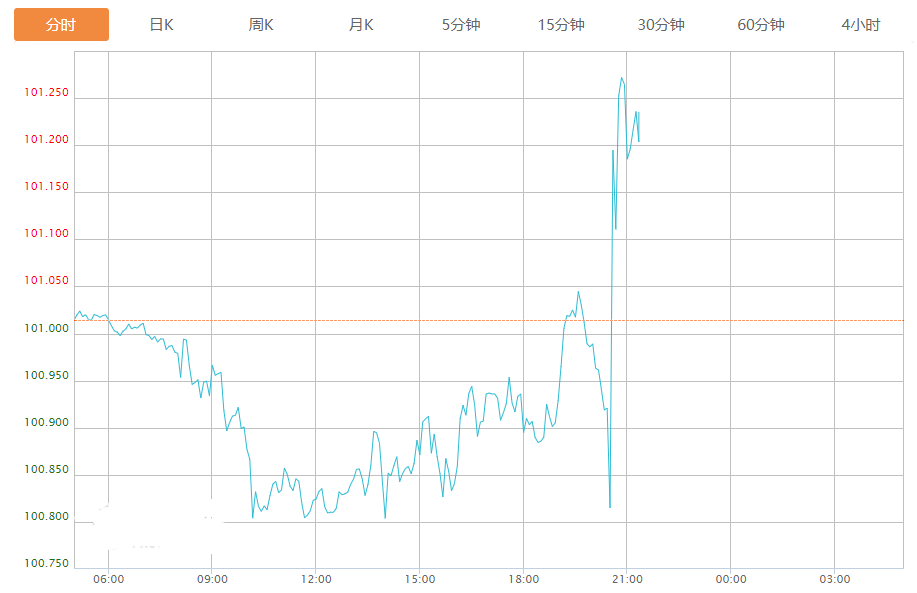Click the 09:00 time axis label
This screenshot has height=593, width=917.
212,579
